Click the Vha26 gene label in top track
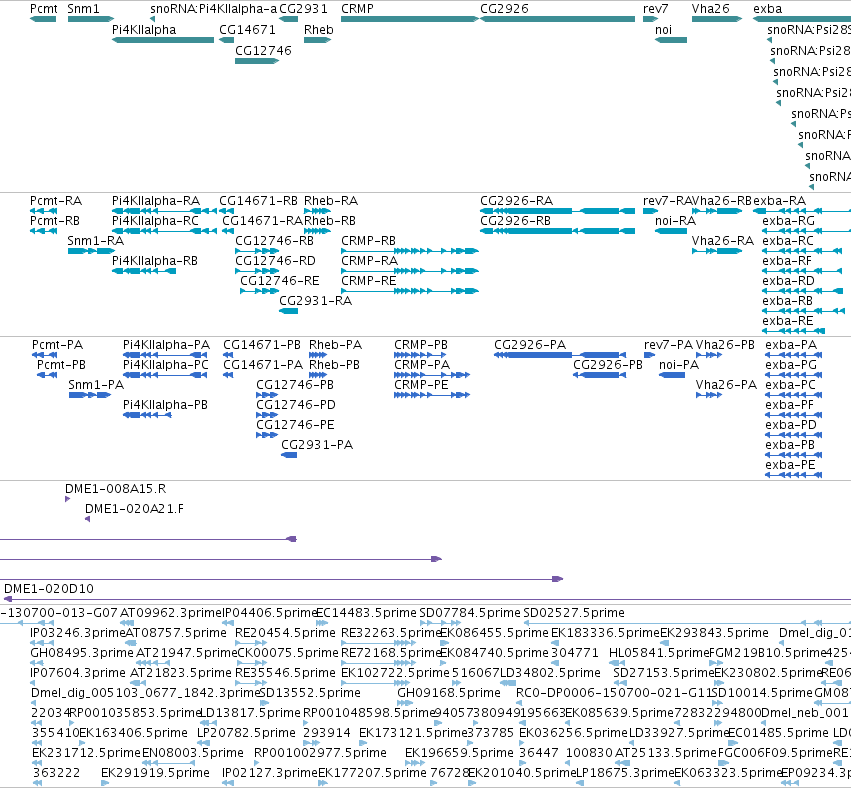 click(710, 9)
